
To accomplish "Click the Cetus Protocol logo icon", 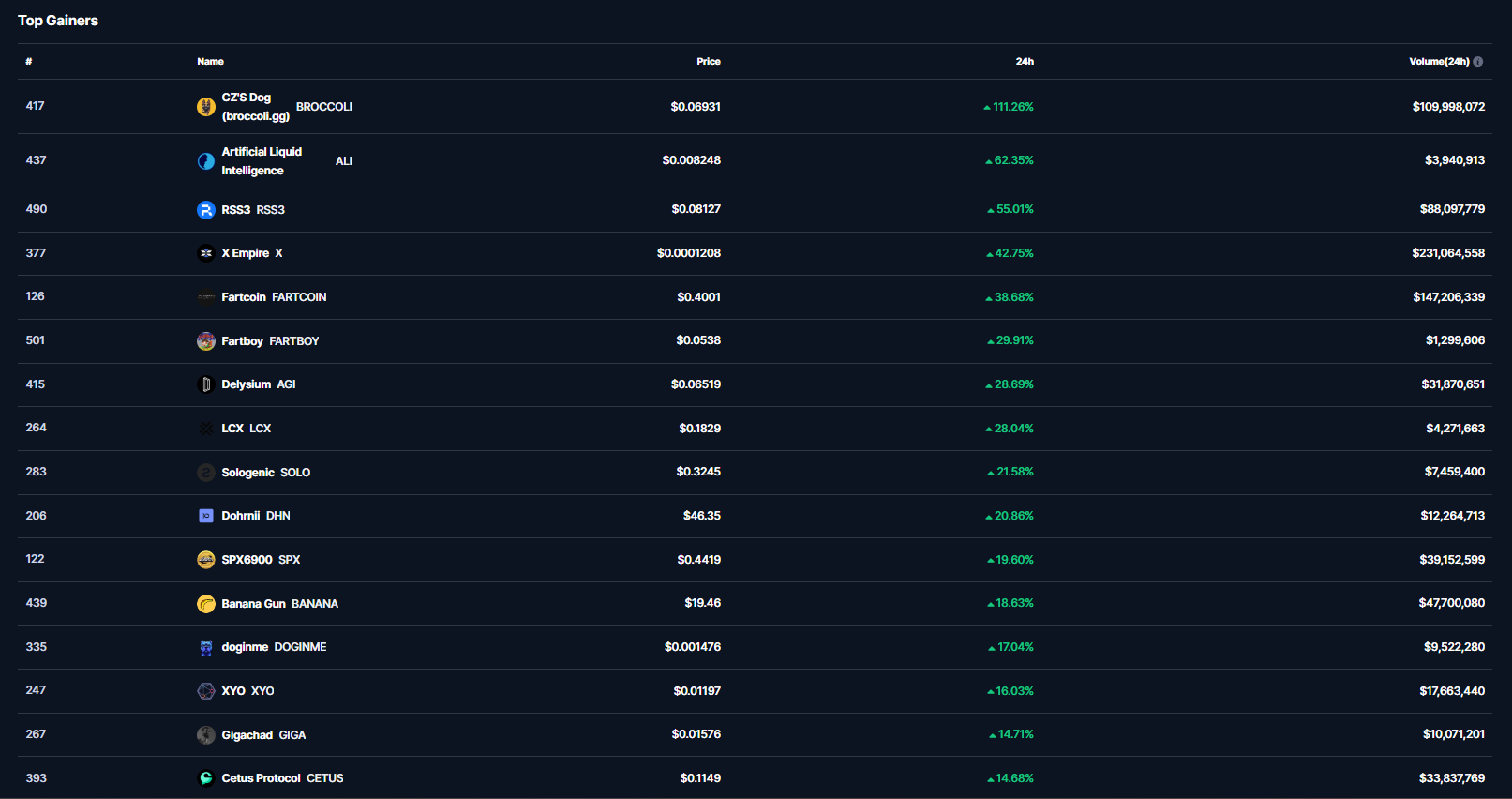I will coord(206,778).
